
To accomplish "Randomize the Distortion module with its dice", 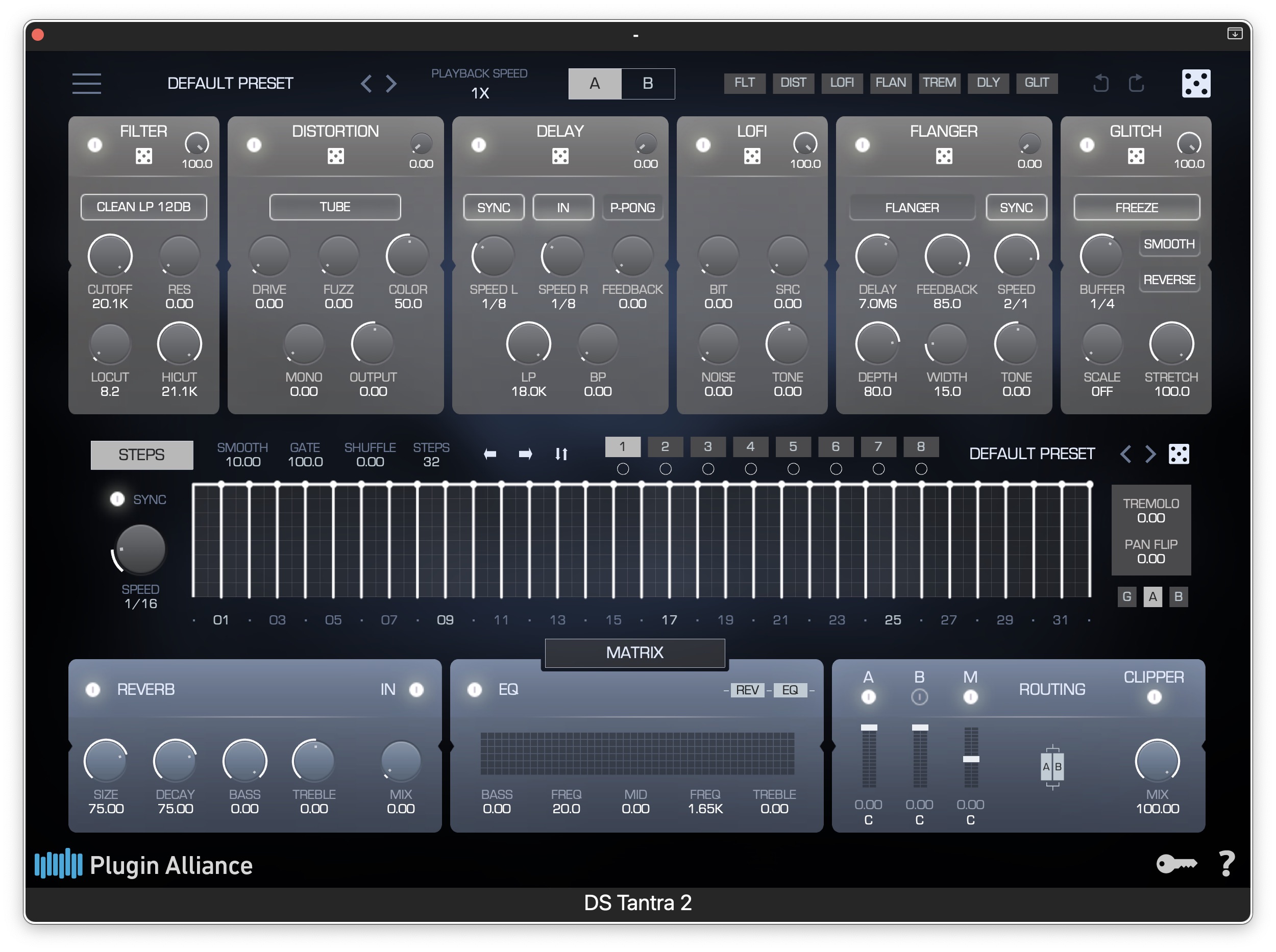I will 335,156.
